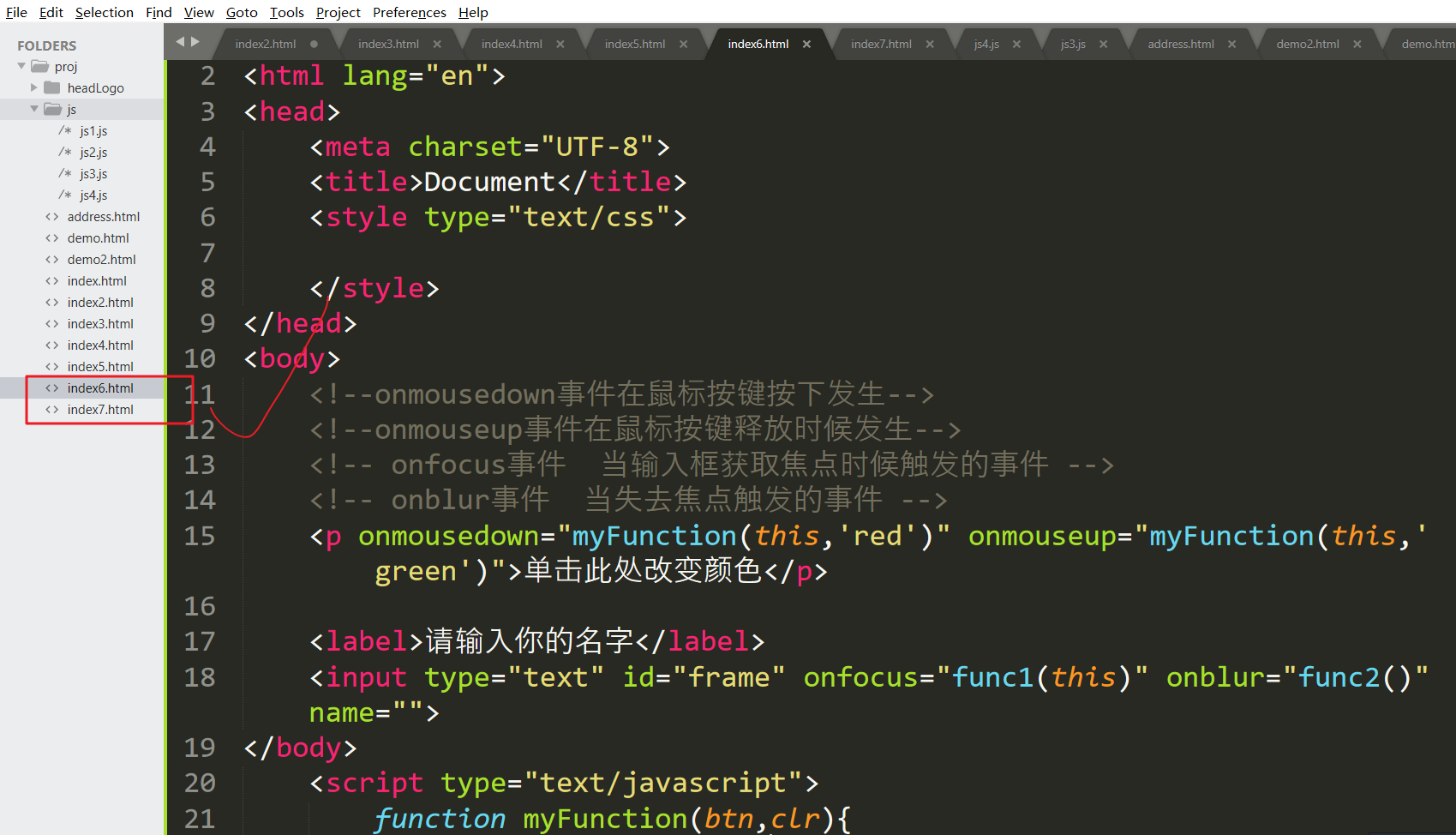This screenshot has width=1456, height=835.
Task: Switch to the index3.html tab
Action: (x=388, y=44)
